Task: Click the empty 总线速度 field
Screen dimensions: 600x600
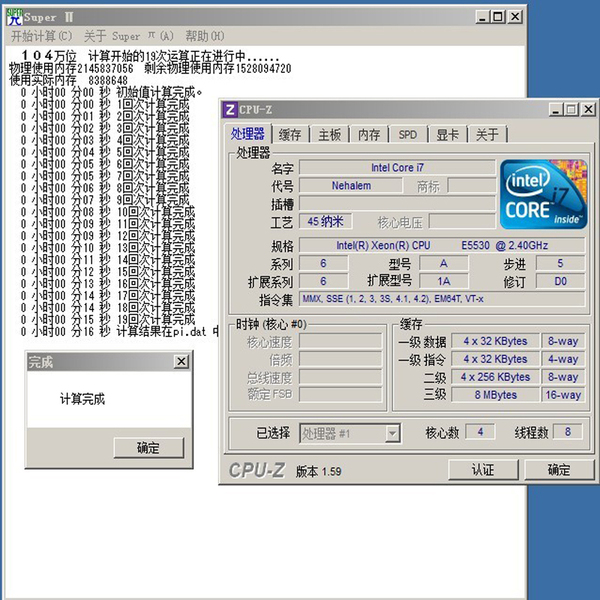Action: 341,377
